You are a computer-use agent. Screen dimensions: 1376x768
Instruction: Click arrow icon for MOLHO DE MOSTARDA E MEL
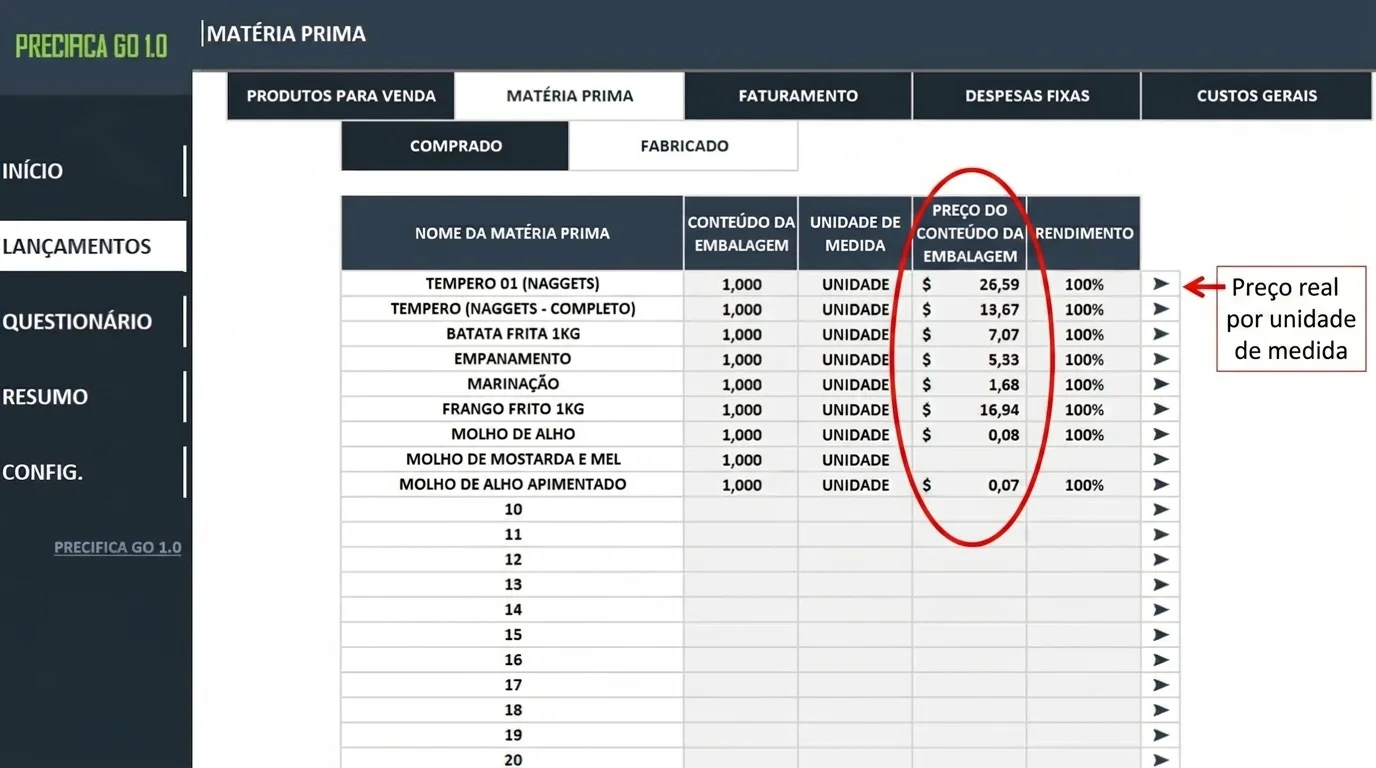click(x=1160, y=459)
